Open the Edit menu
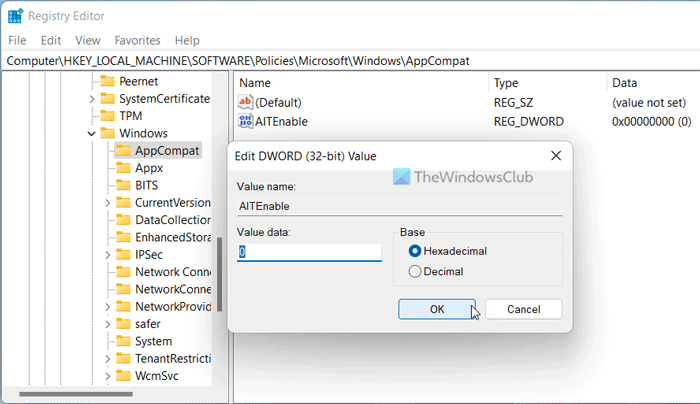 click(x=51, y=40)
